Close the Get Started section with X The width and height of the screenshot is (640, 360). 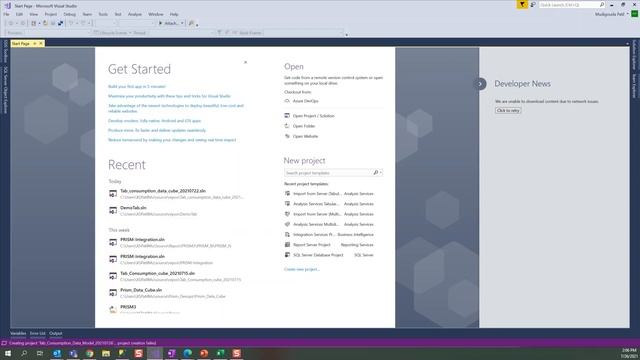tap(245, 62)
